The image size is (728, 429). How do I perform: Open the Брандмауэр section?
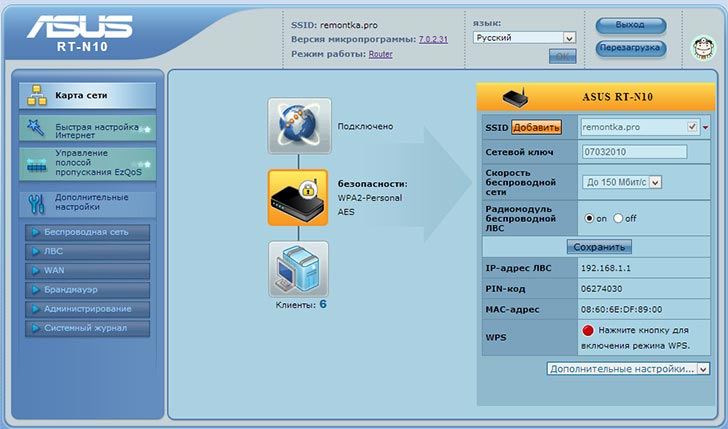88,290
